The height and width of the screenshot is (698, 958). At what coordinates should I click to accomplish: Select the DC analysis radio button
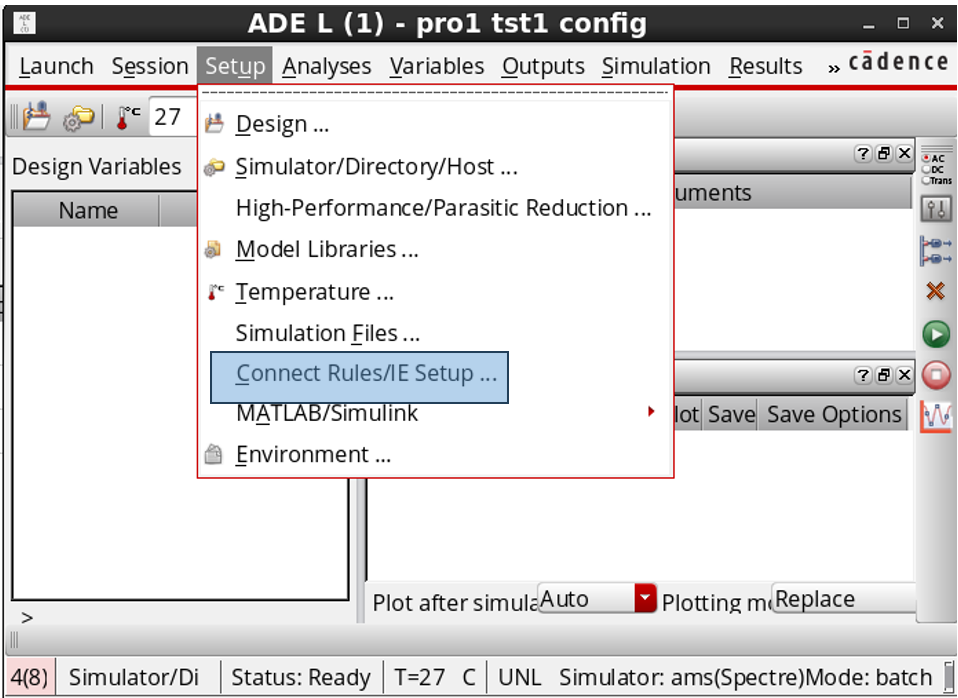[x=927, y=169]
